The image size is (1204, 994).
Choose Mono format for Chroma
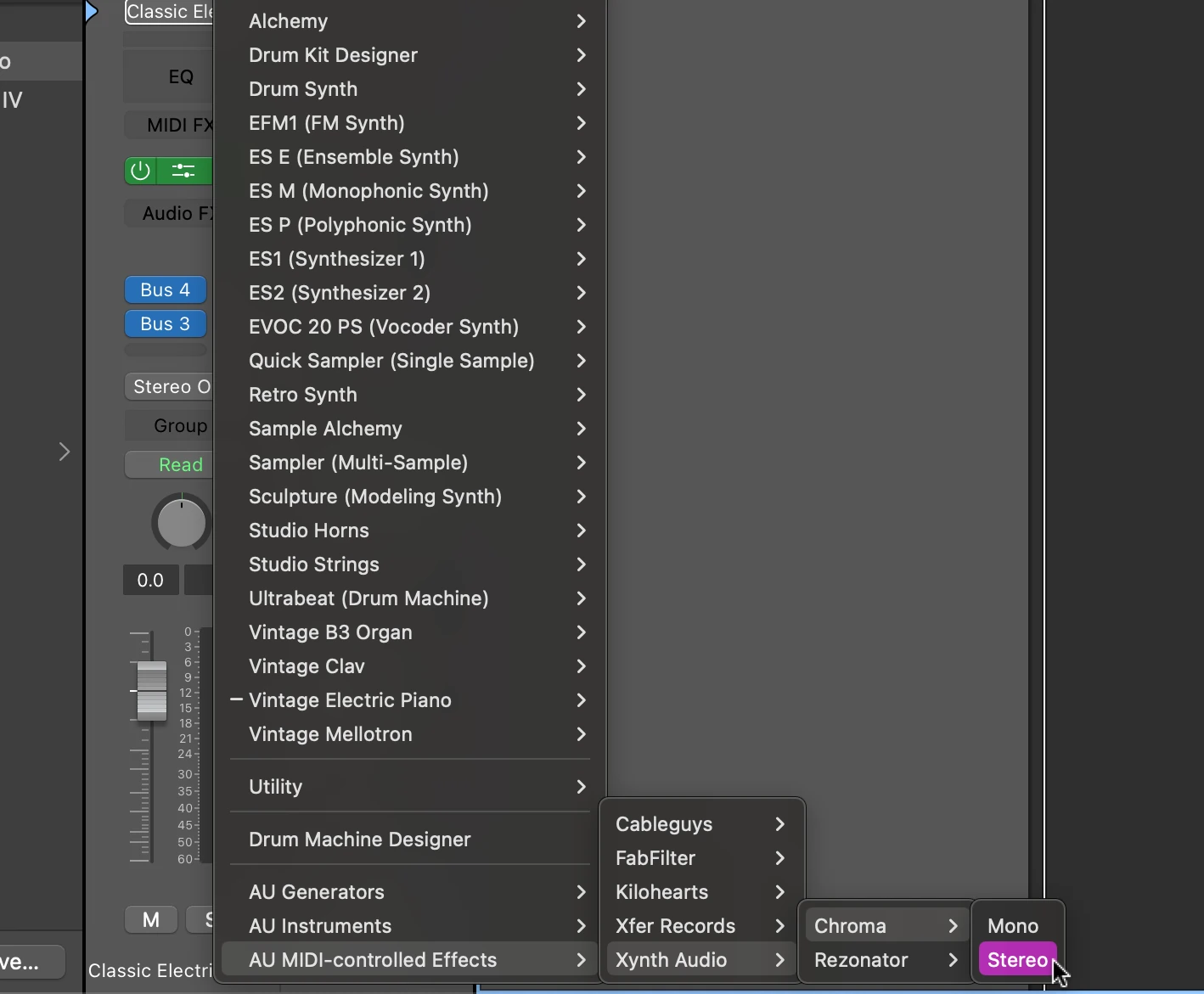(1017, 926)
